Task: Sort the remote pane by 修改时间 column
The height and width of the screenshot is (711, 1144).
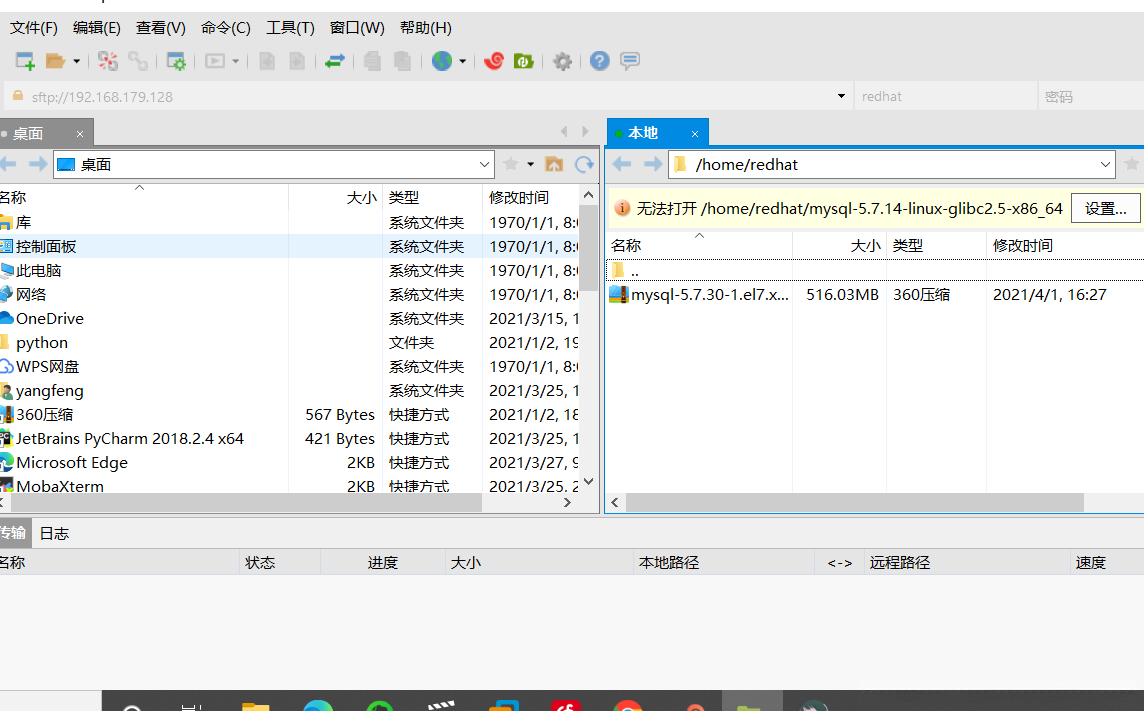Action: coord(1064,246)
